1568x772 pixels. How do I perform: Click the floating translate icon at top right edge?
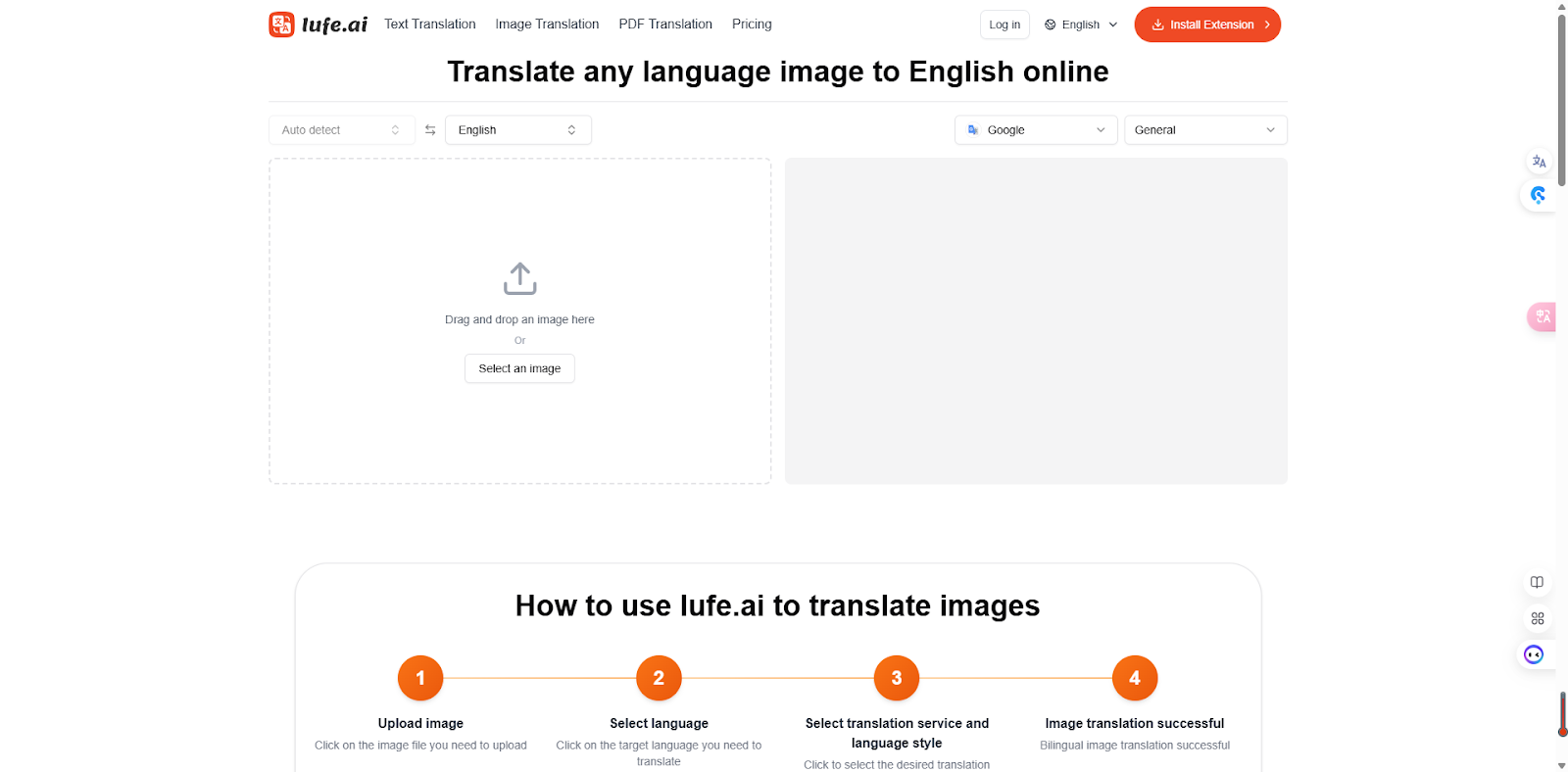pos(1539,162)
